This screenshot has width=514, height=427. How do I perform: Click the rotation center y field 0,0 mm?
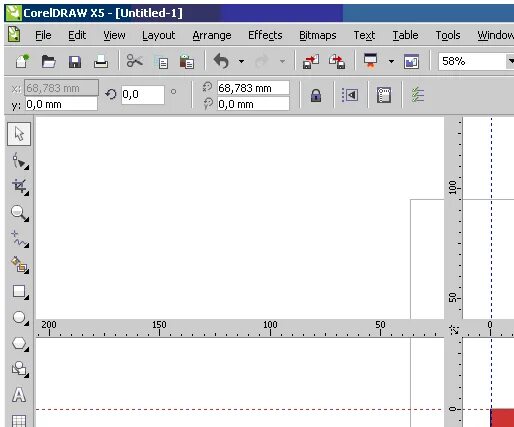pyautogui.click(x=253, y=104)
